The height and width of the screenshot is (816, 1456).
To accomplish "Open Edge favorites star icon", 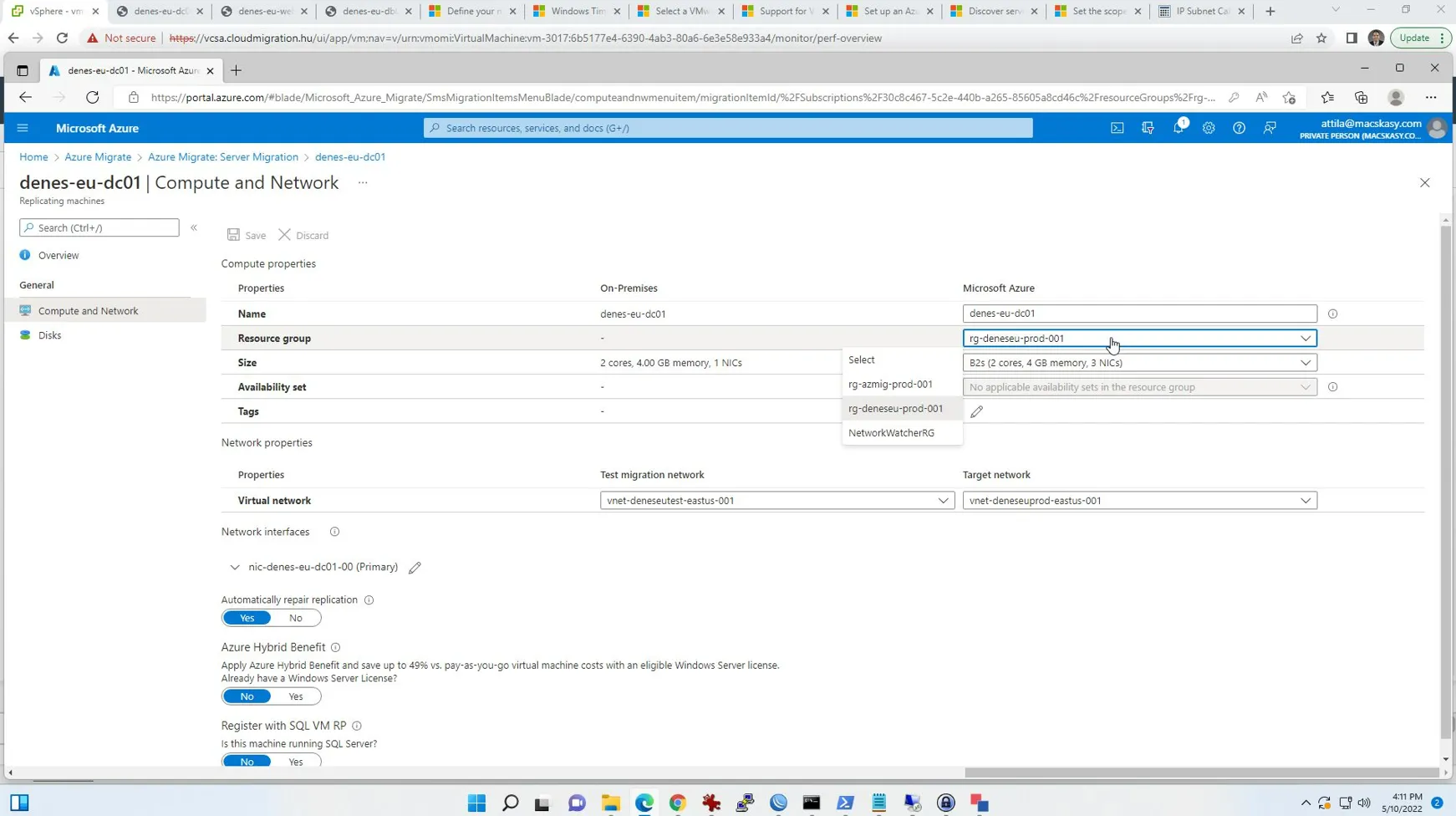I will pyautogui.click(x=1327, y=98).
